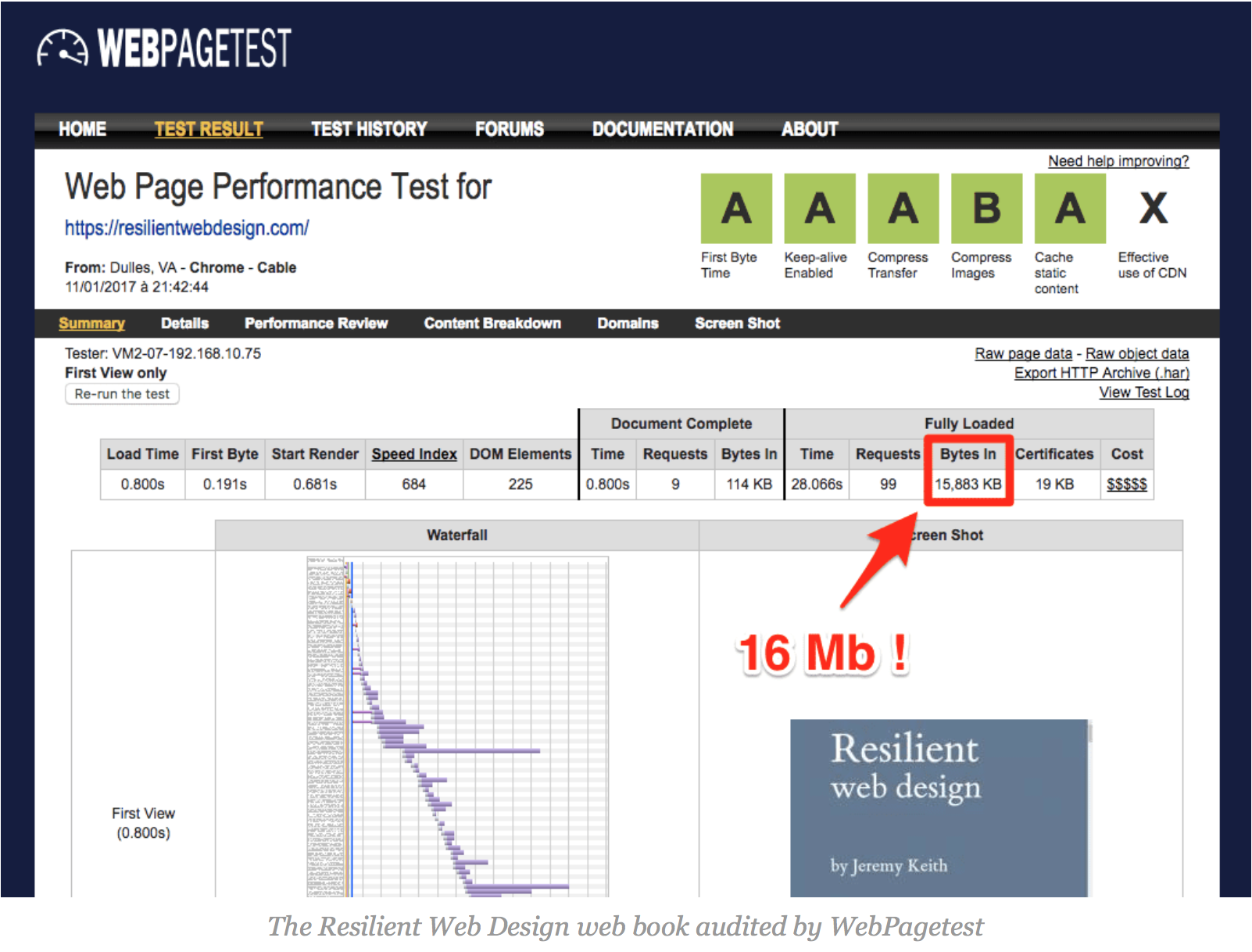Open the Resilient web design screenshot thumbnail
Viewport: 1252px width, 952px height.
941,808
